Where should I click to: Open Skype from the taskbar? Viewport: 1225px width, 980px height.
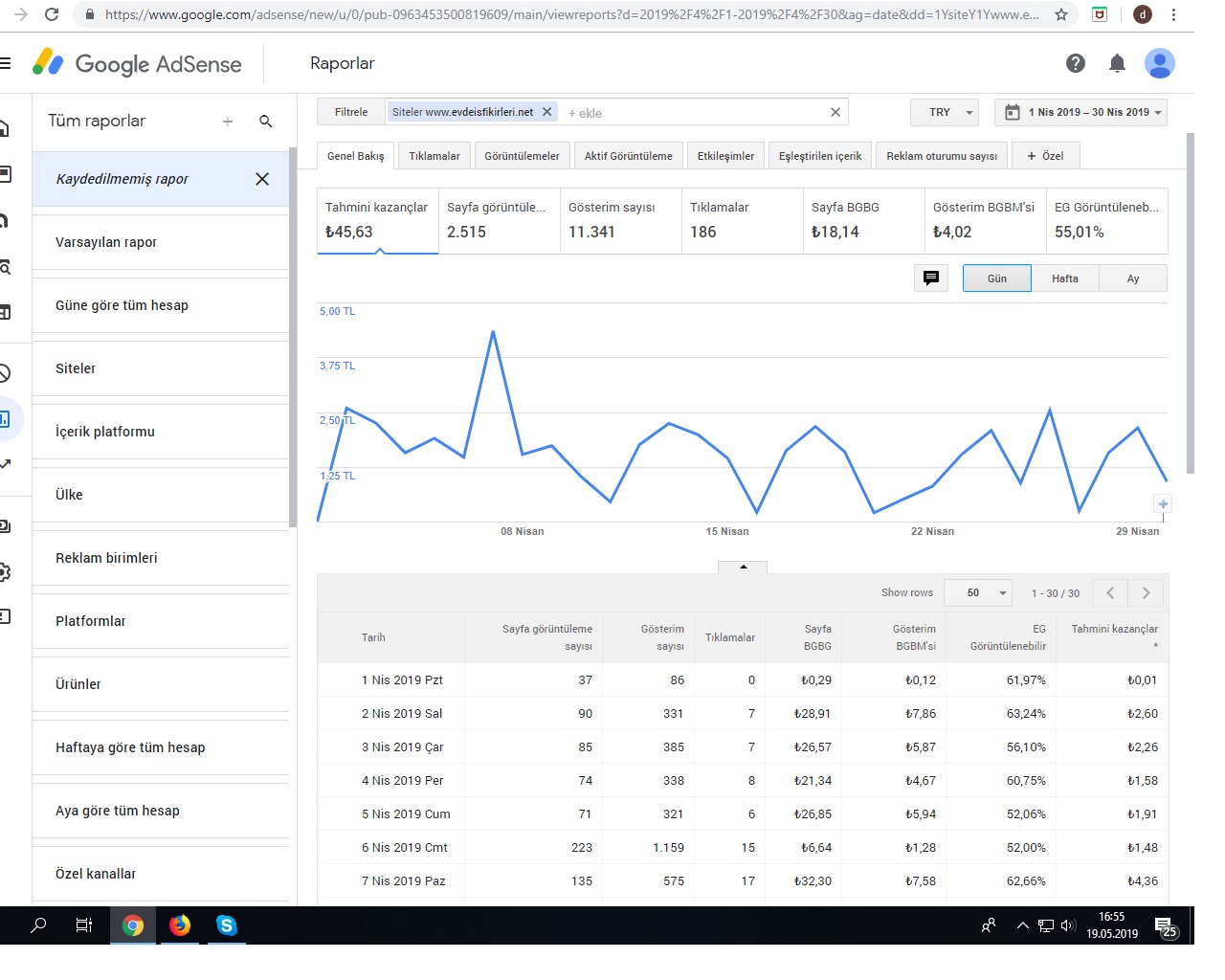point(226,925)
